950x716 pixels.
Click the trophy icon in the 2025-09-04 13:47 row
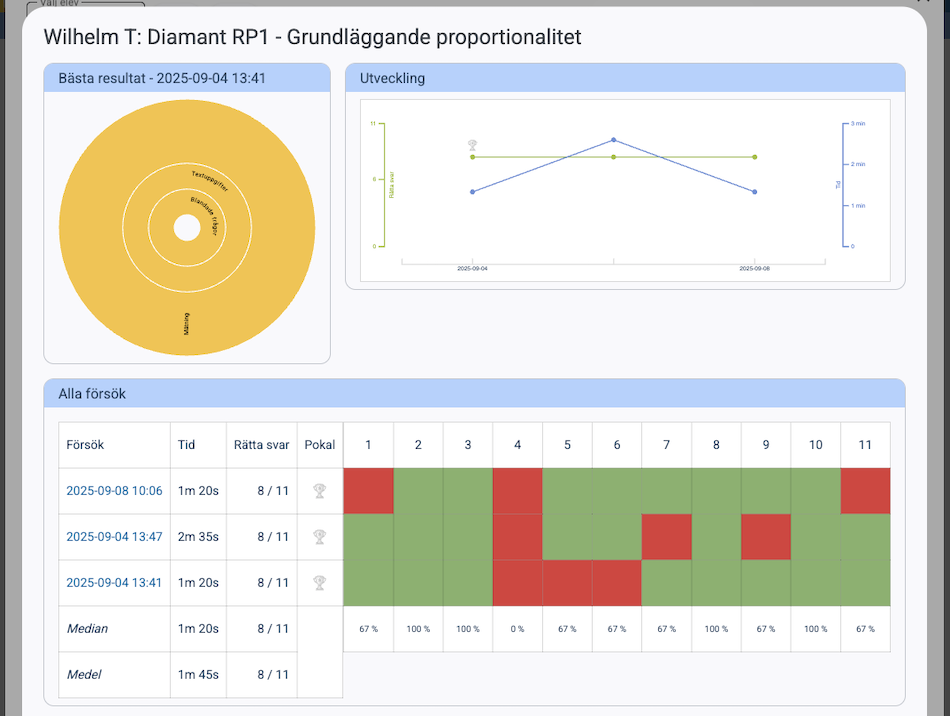[319, 537]
